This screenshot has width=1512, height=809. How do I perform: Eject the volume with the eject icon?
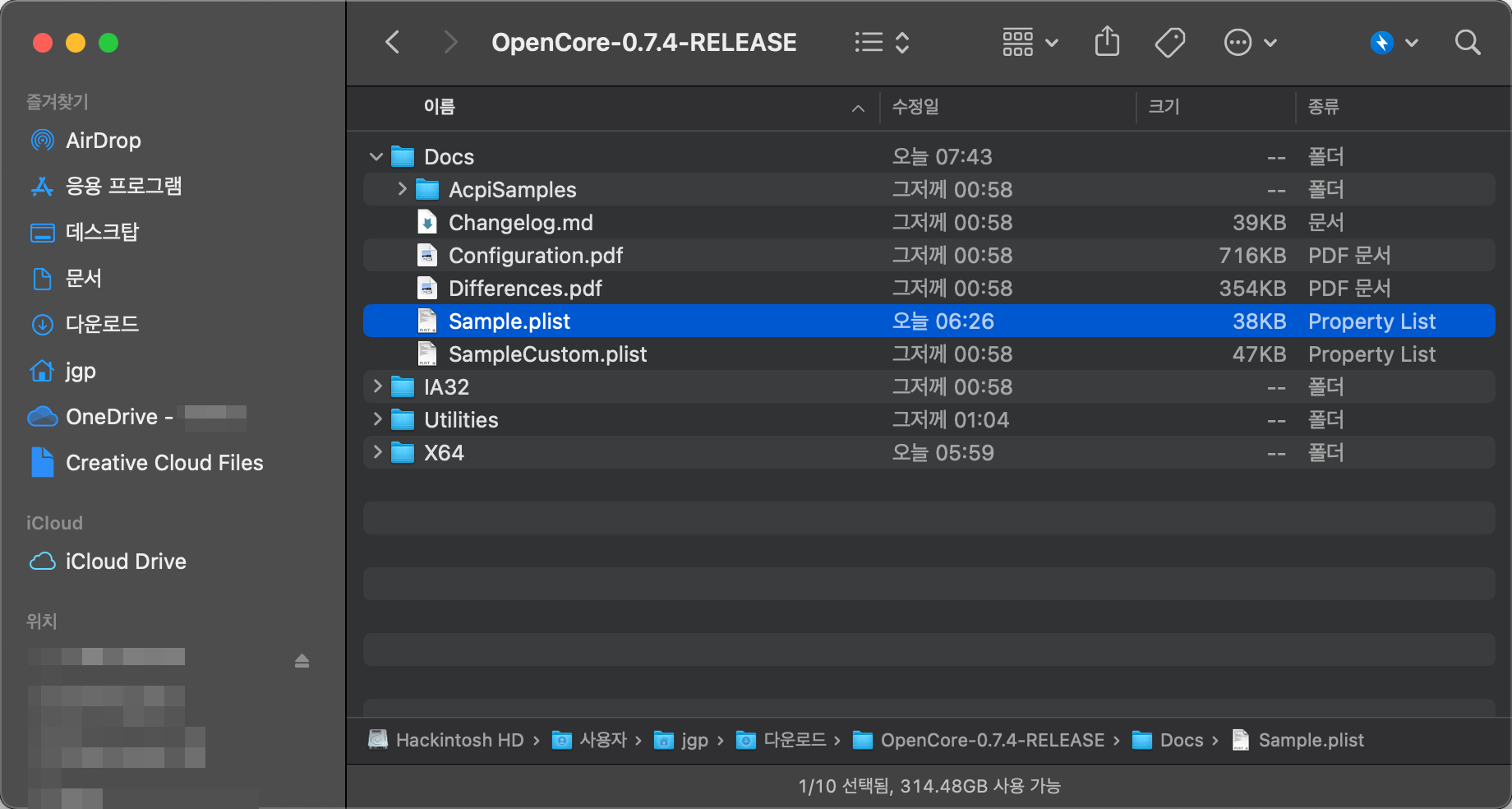[x=302, y=660]
